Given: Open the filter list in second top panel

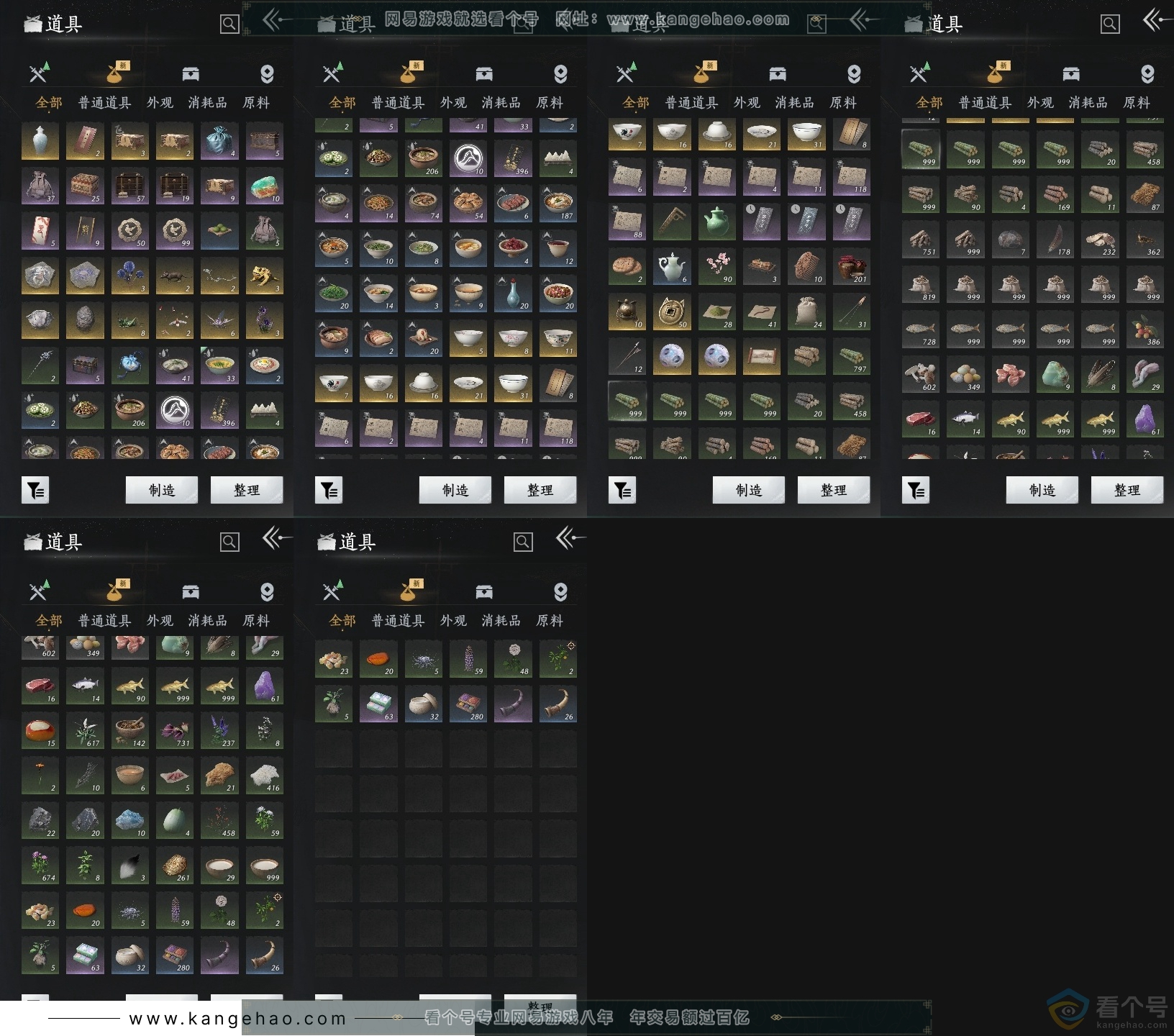Looking at the screenshot, I should click(329, 490).
